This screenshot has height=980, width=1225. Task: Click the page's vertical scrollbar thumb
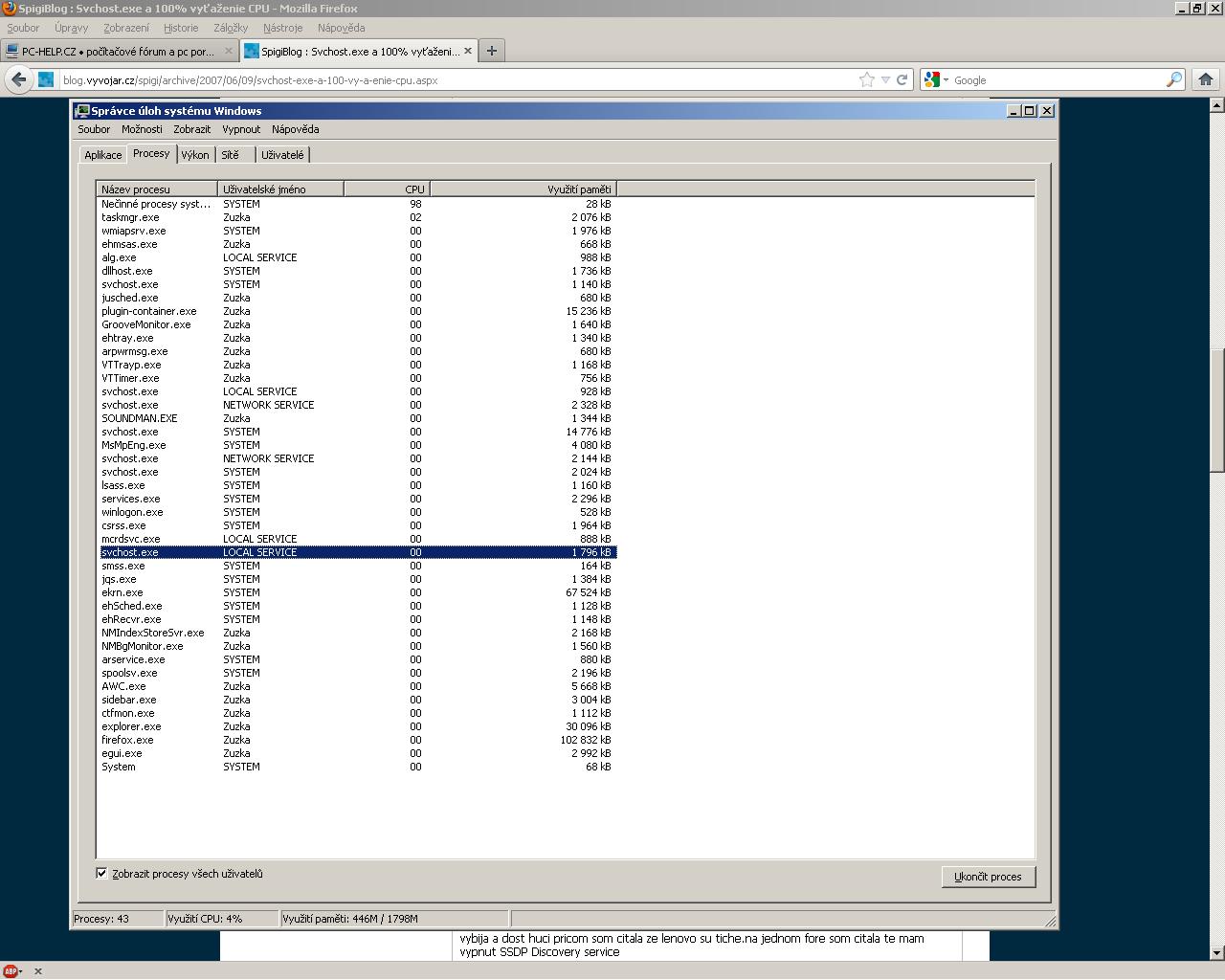pos(1216,412)
